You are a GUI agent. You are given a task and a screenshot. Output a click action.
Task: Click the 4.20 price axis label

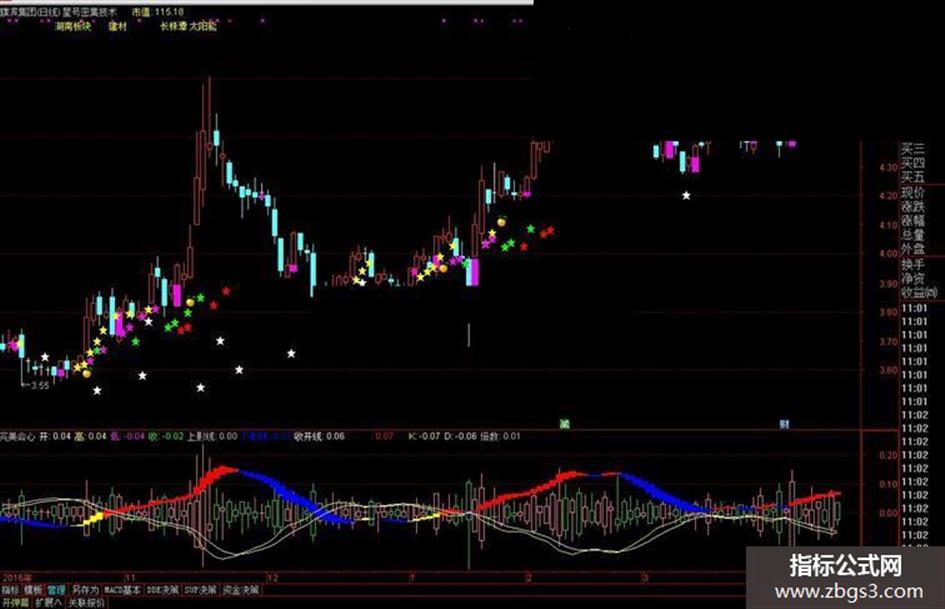[x=888, y=195]
